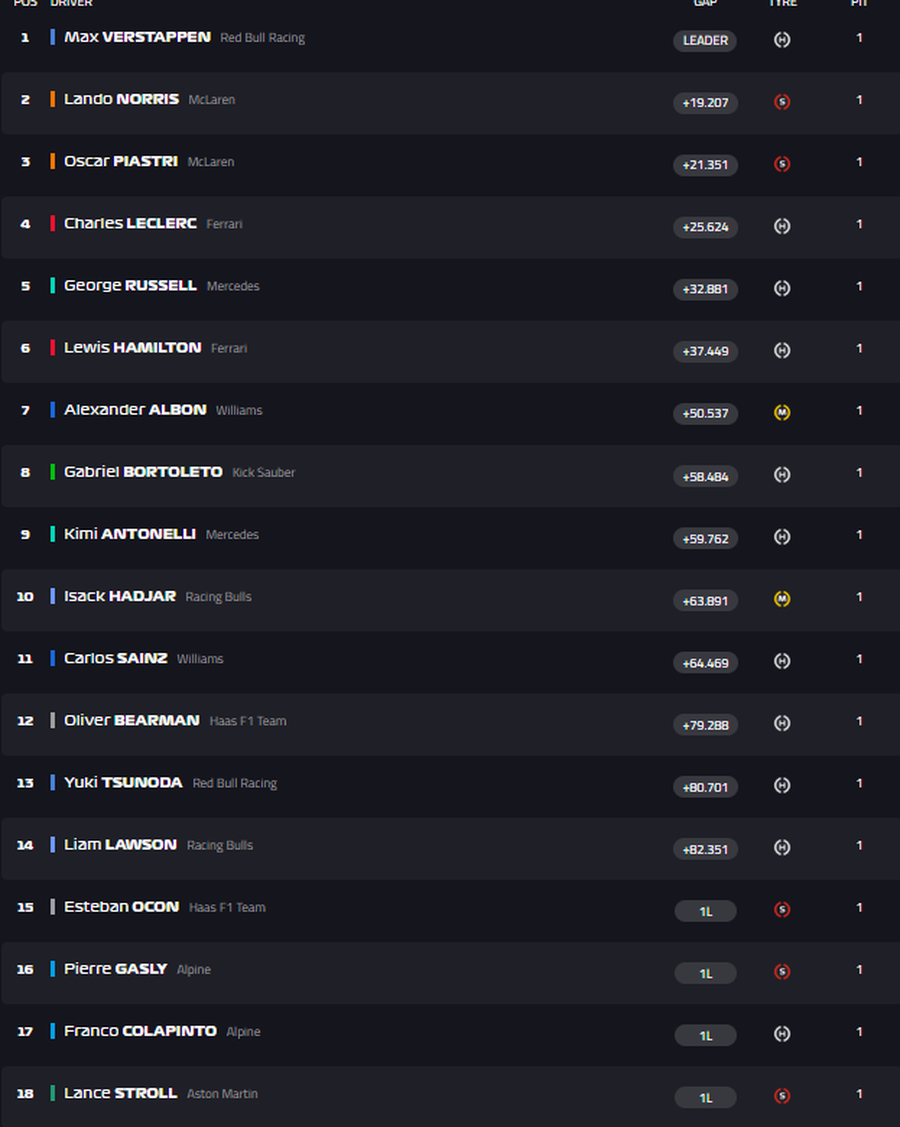
Task: Click Isack Hadjar's medium tyre icon
Action: pyautogui.click(x=782, y=599)
